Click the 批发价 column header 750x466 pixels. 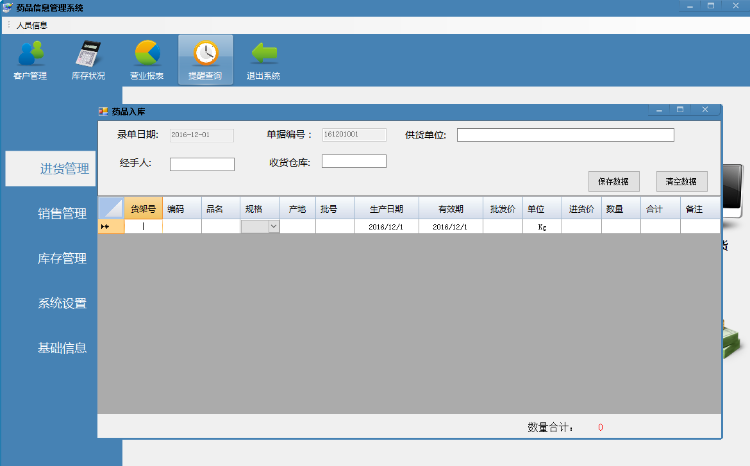click(503, 209)
